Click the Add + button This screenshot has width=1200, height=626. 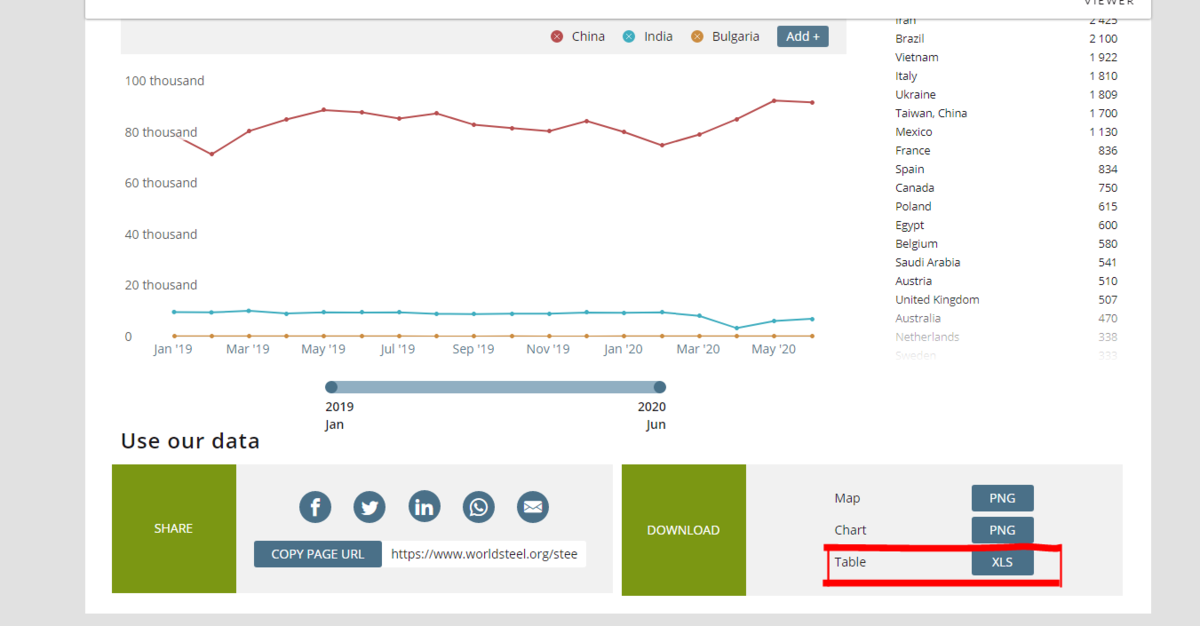[803, 36]
